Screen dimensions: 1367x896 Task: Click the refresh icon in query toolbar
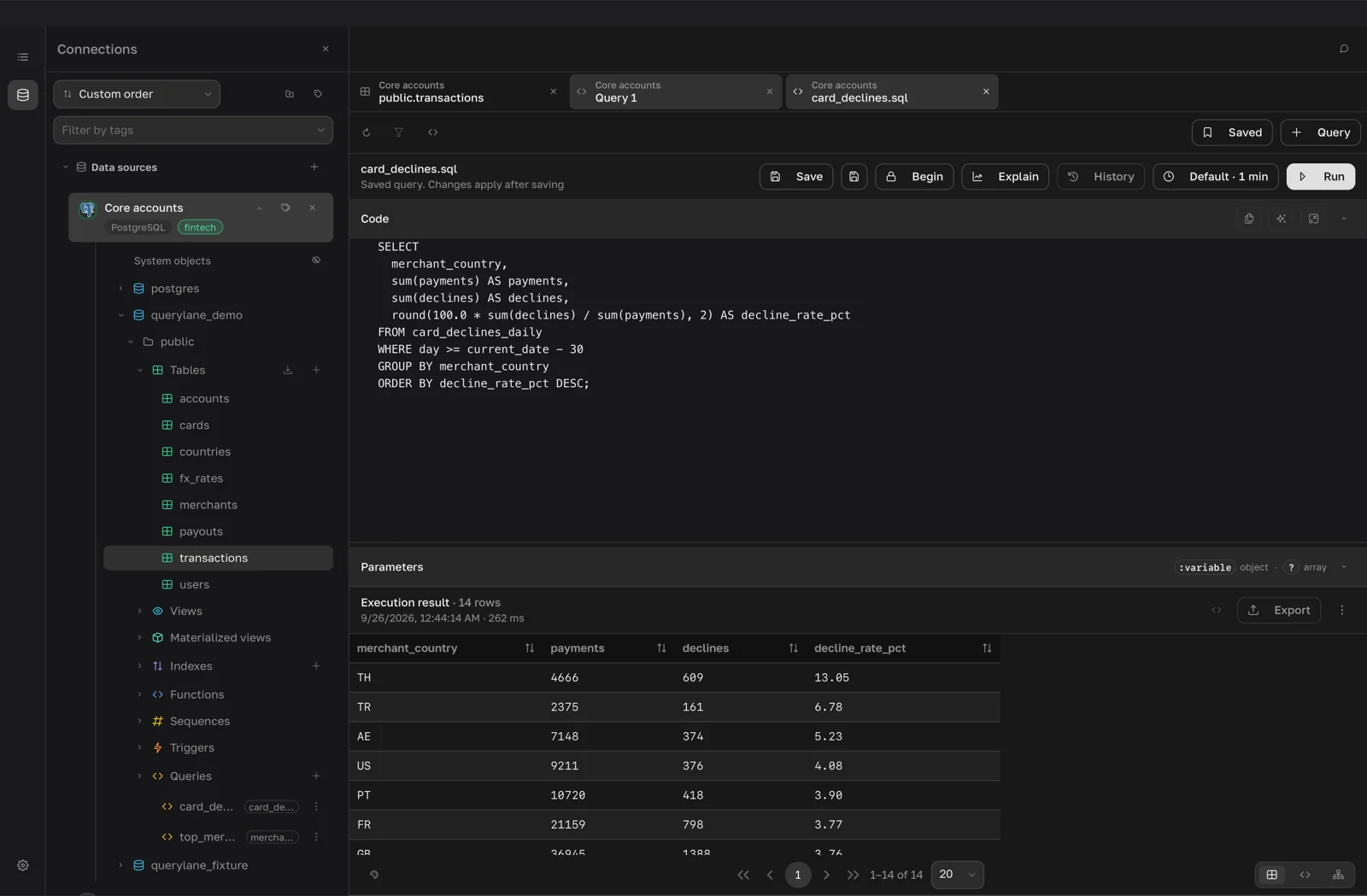(367, 132)
